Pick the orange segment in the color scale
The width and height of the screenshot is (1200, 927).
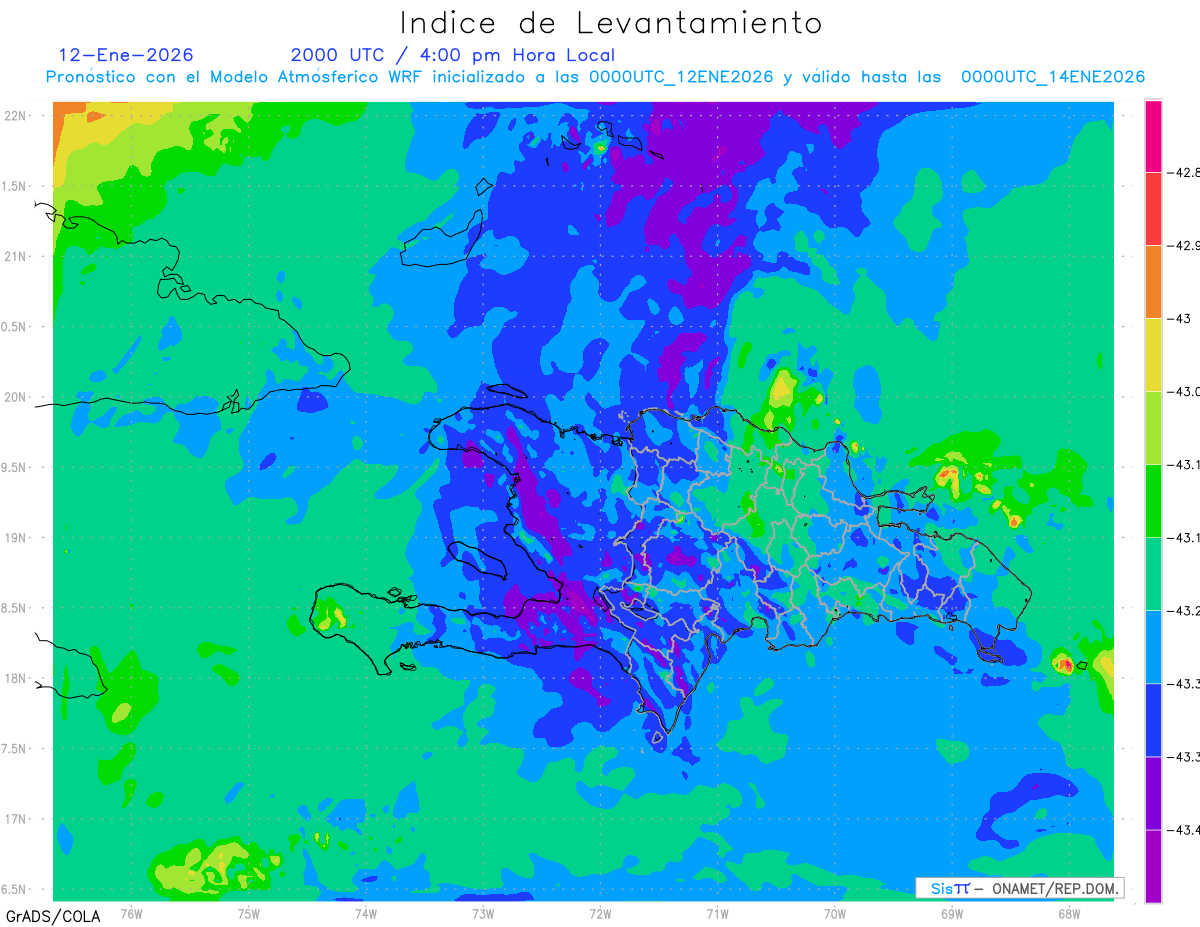tap(1153, 282)
